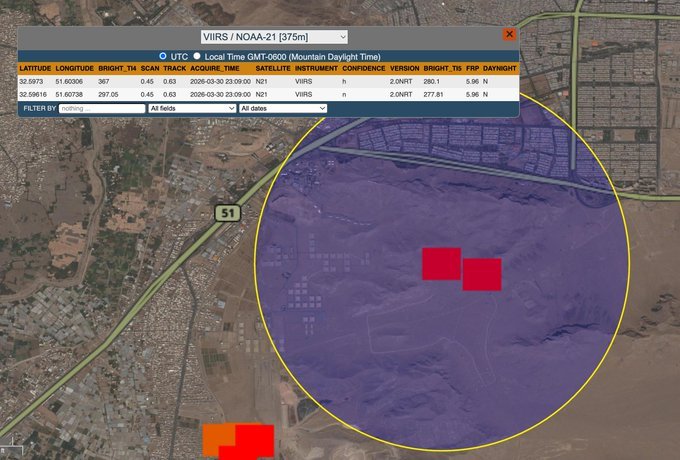Click the LONGITUDE column header
680x460 pixels.
[x=75, y=69]
